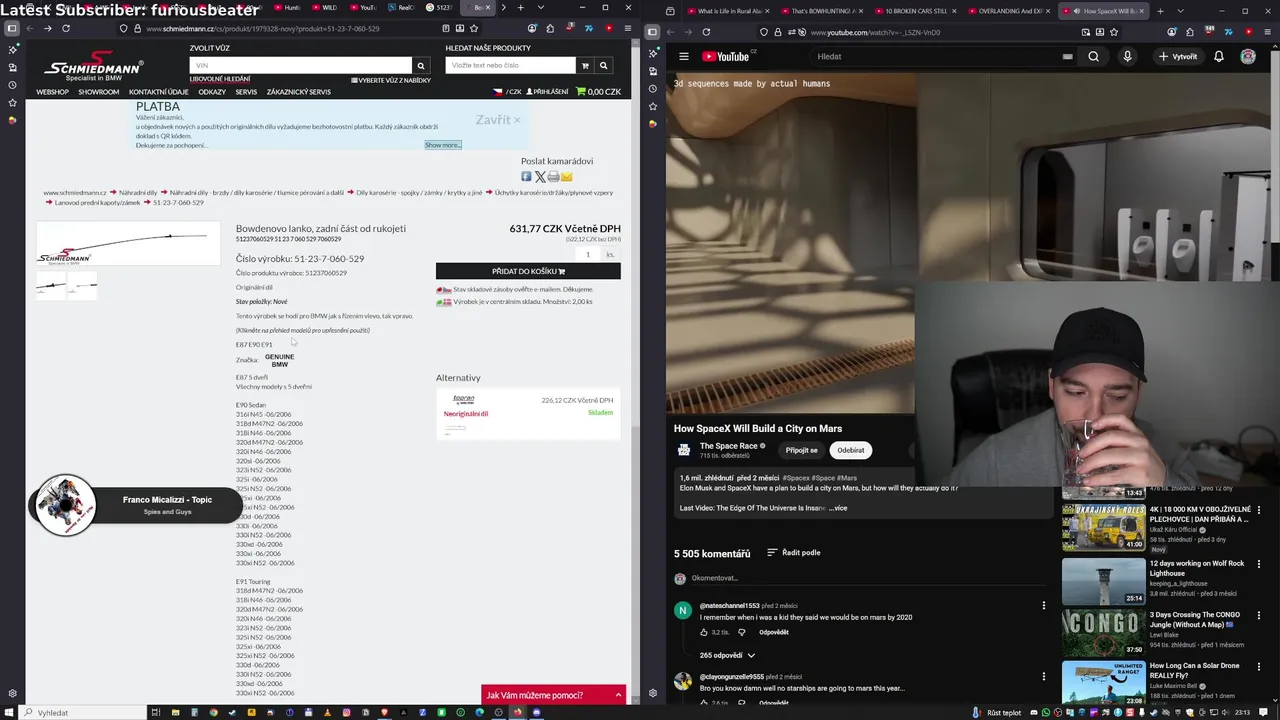Open the Schmiedmann browser window application menu
Screen dimensions: 1280x720
coord(628,29)
